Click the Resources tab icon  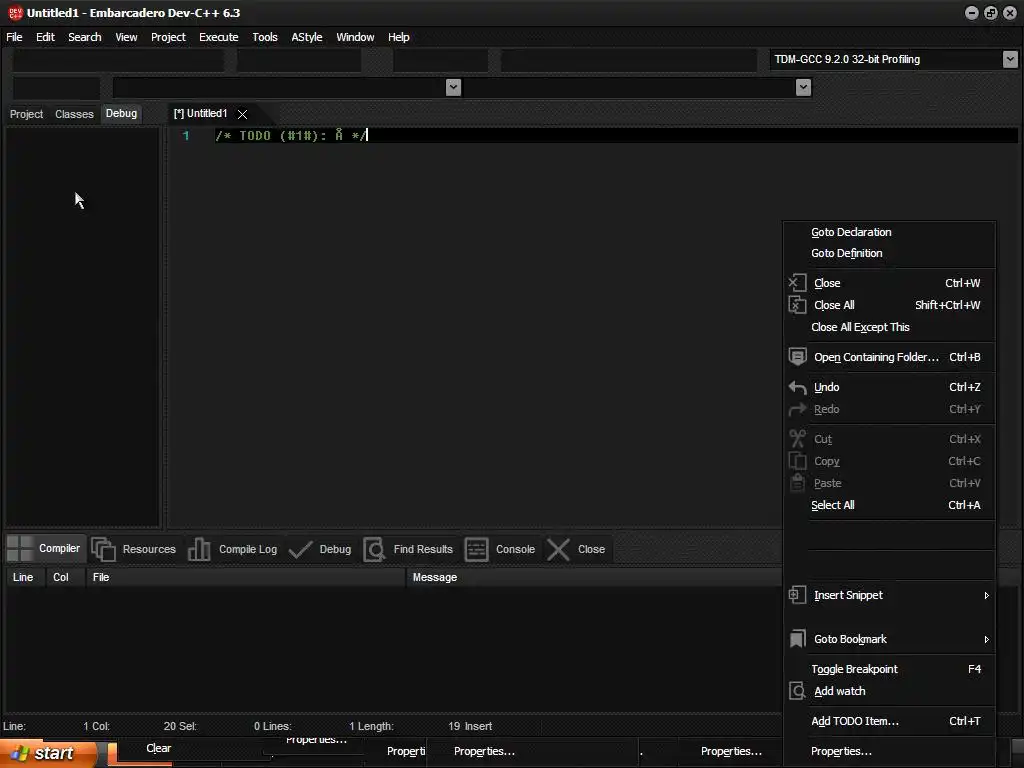pos(103,549)
